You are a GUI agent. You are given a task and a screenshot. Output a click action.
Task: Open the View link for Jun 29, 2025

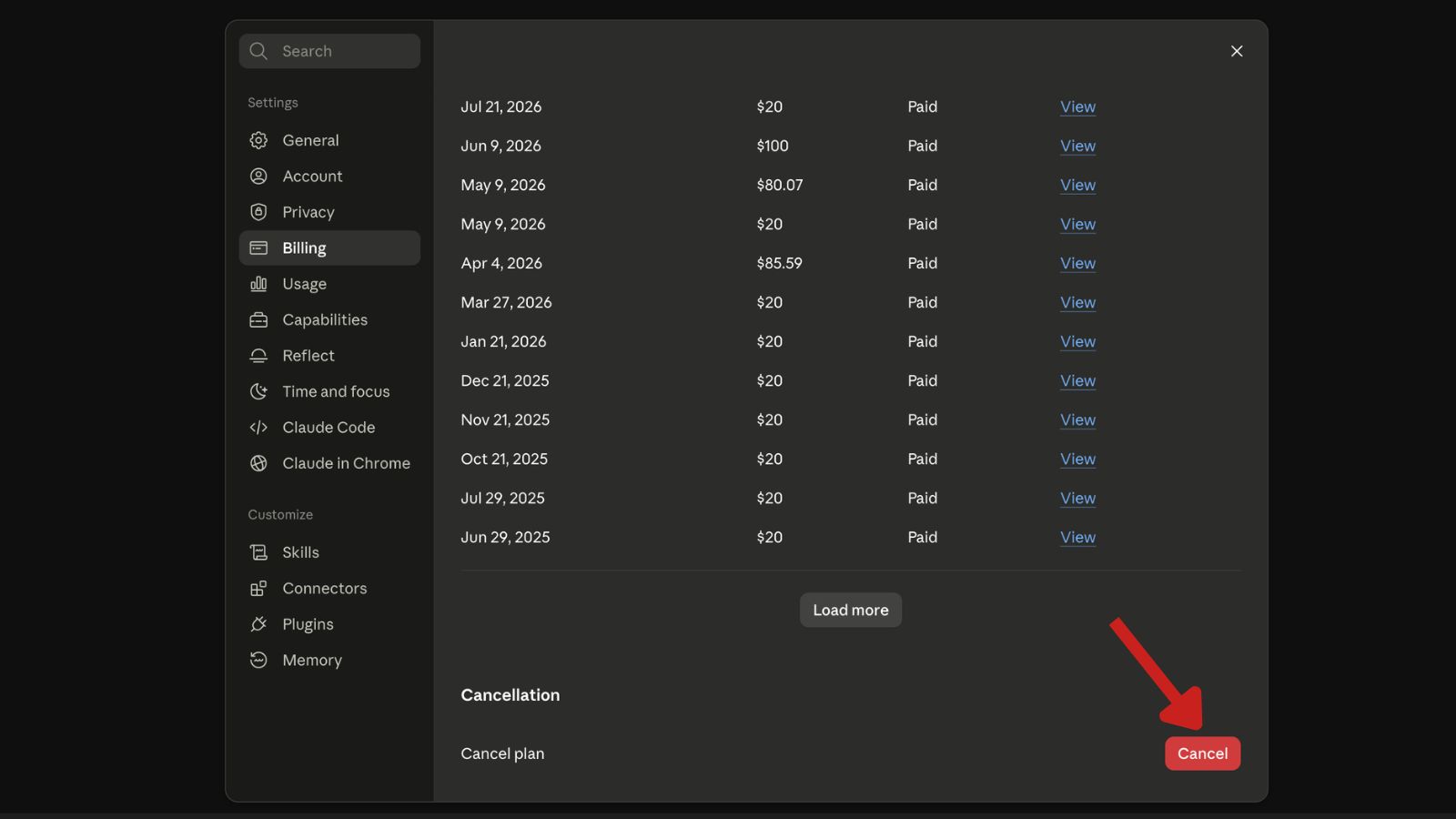(x=1077, y=537)
